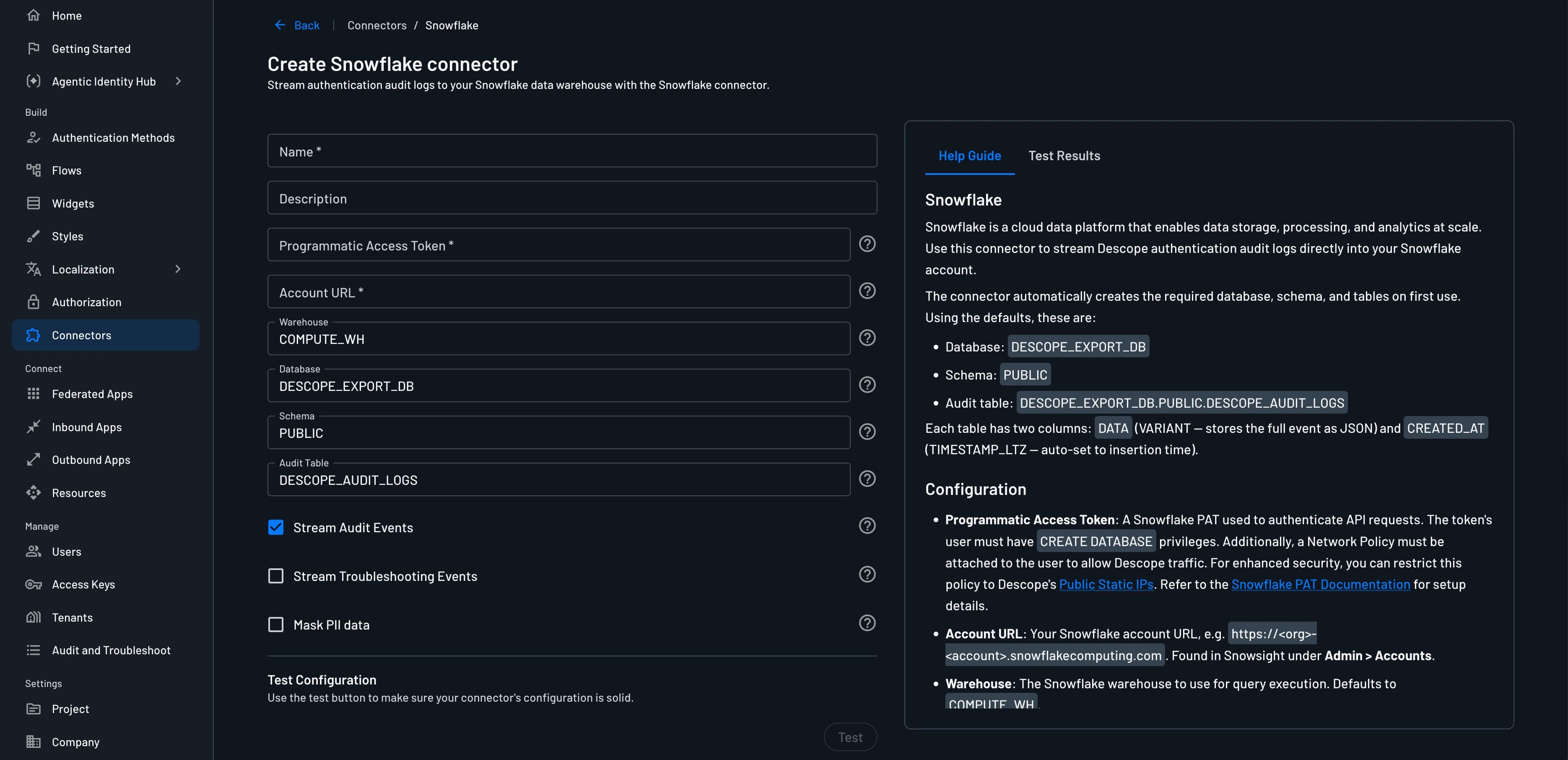The width and height of the screenshot is (1568, 760).
Task: Open the Flows icon
Action: click(x=34, y=171)
